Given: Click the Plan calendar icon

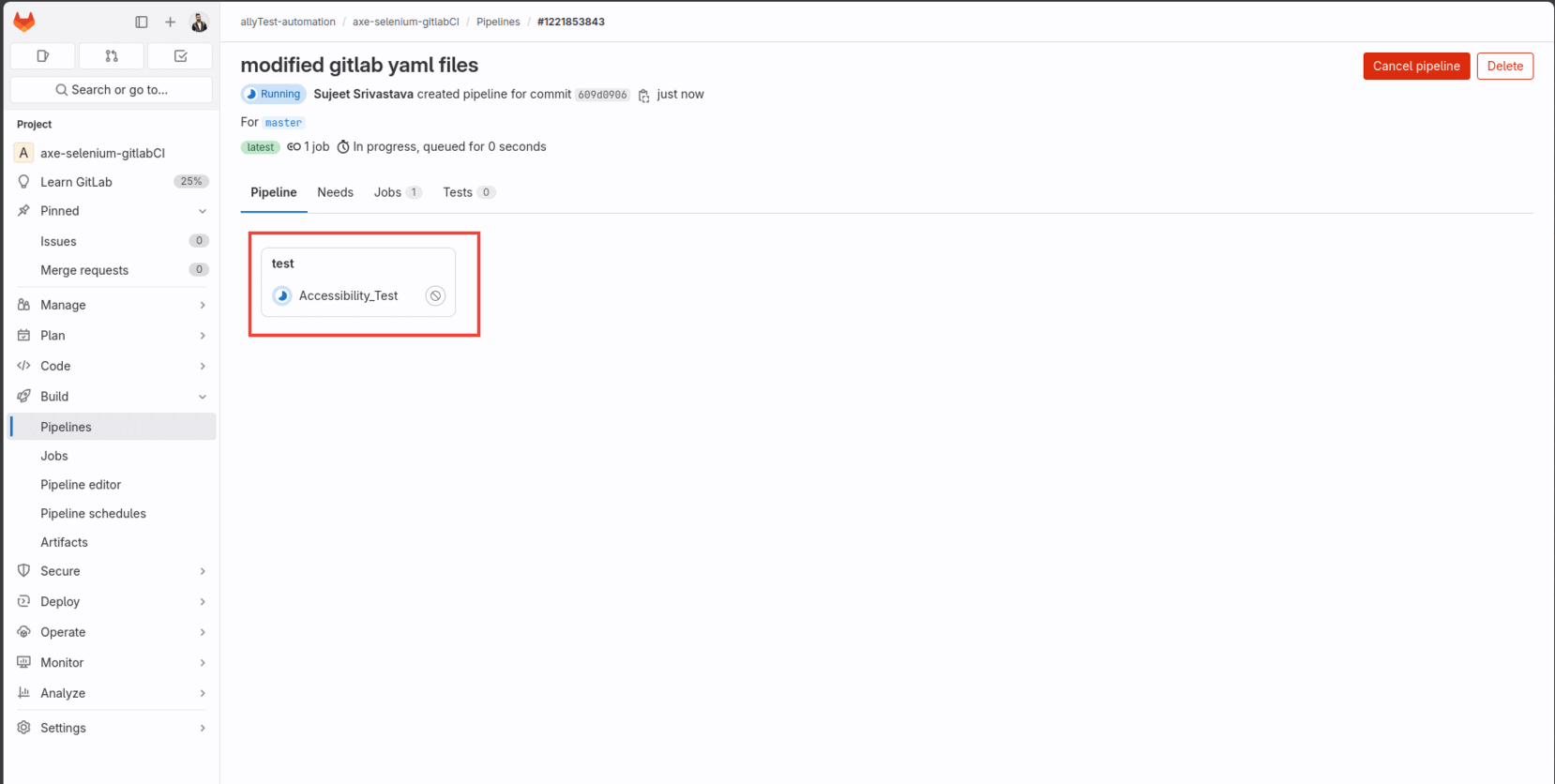Looking at the screenshot, I should pyautogui.click(x=23, y=336).
